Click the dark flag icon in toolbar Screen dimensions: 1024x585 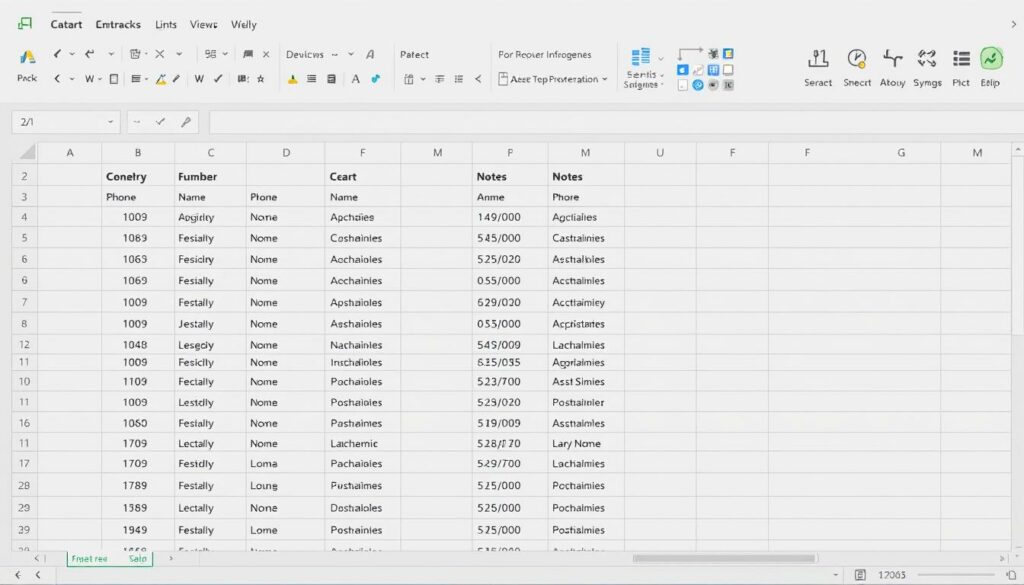tap(248, 54)
